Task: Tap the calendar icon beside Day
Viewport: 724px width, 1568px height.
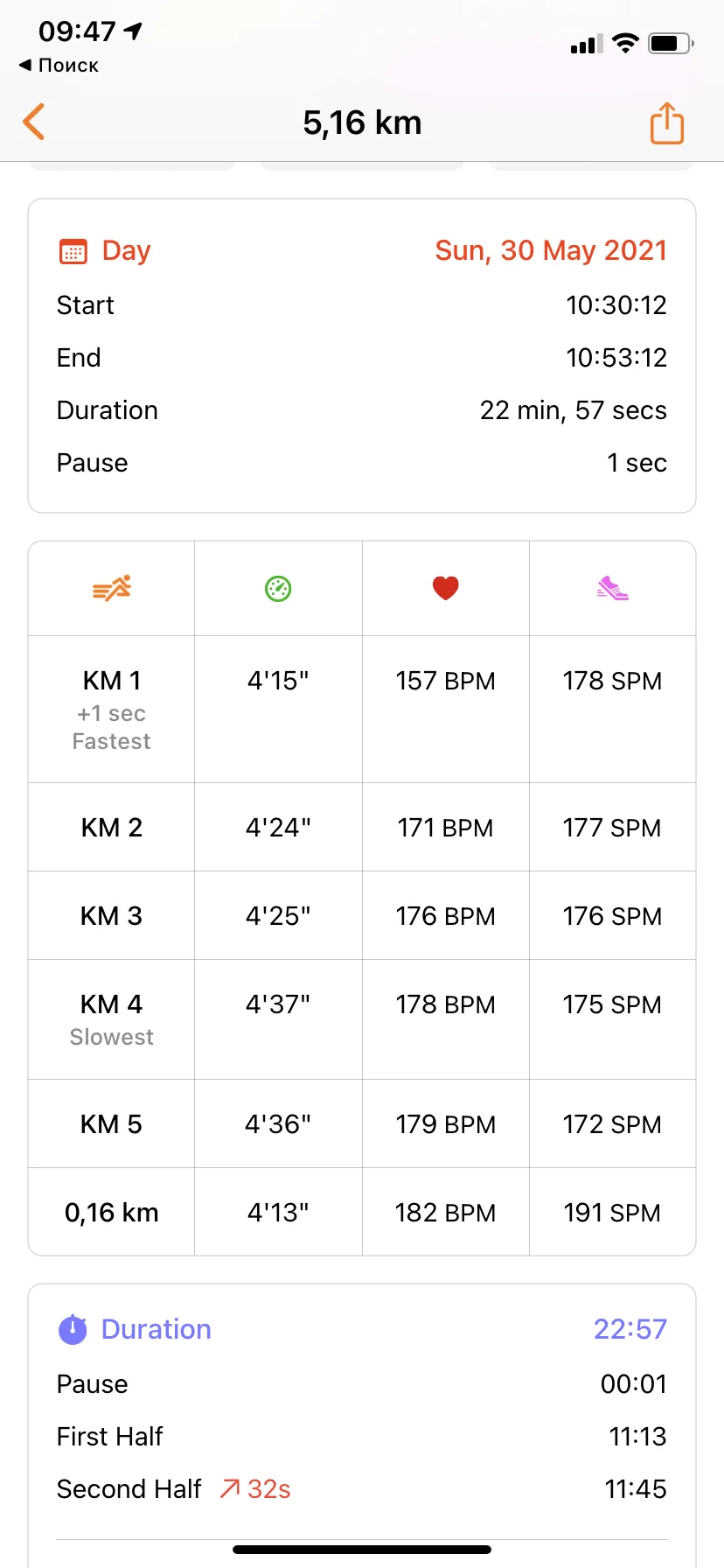Action: click(73, 251)
